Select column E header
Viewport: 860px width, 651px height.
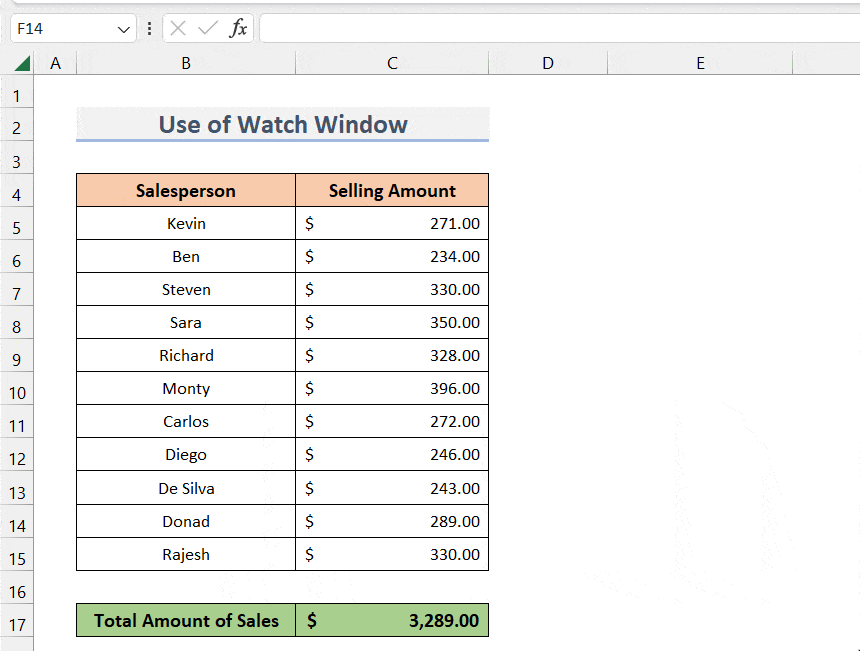click(x=700, y=63)
